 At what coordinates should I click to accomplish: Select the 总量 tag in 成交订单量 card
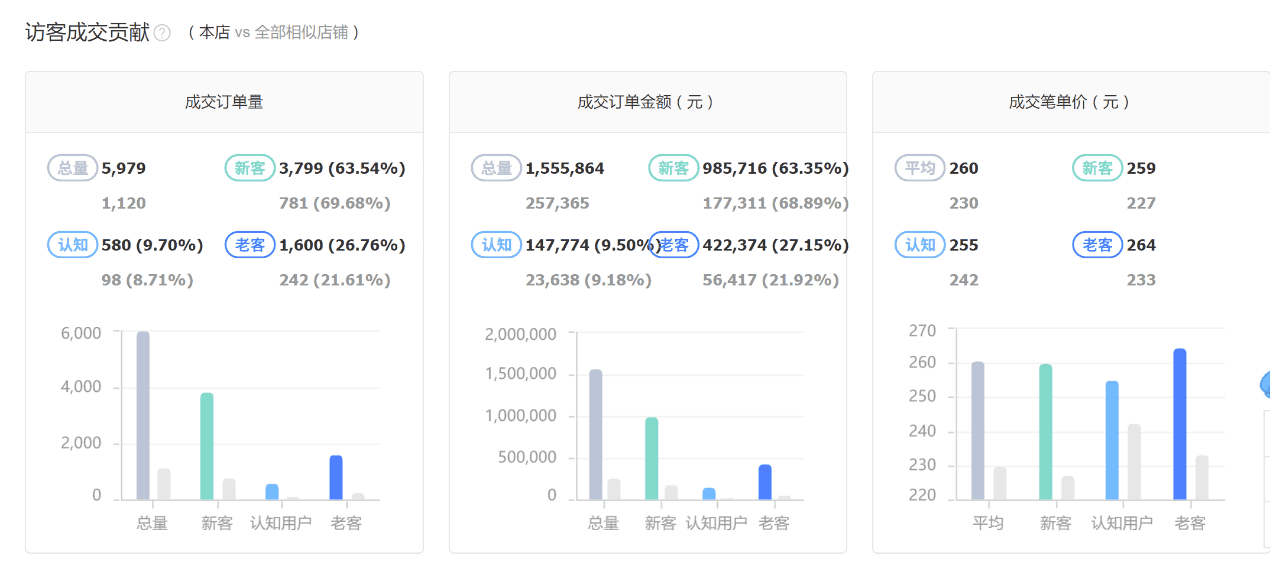tap(73, 168)
